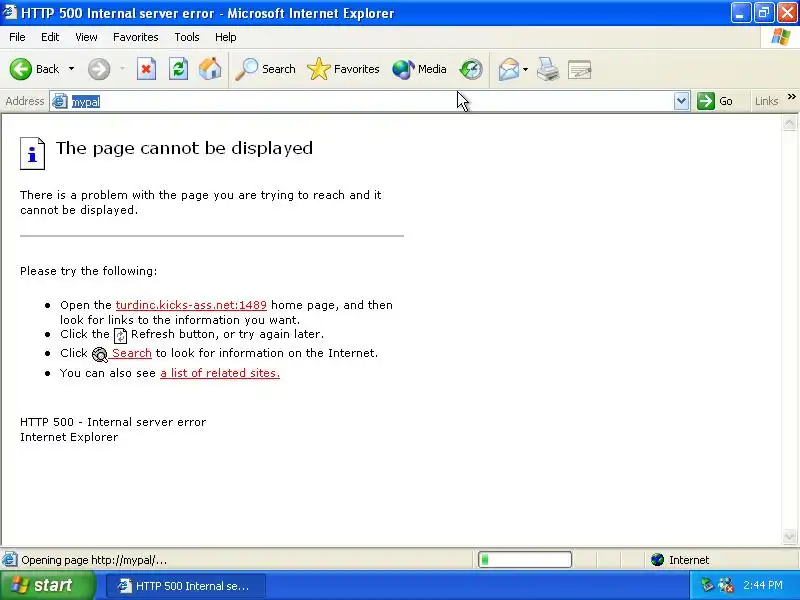The image size is (800, 600).
Task: Click 'HTTP 500 - Internal server error' text
Action: click(113, 422)
